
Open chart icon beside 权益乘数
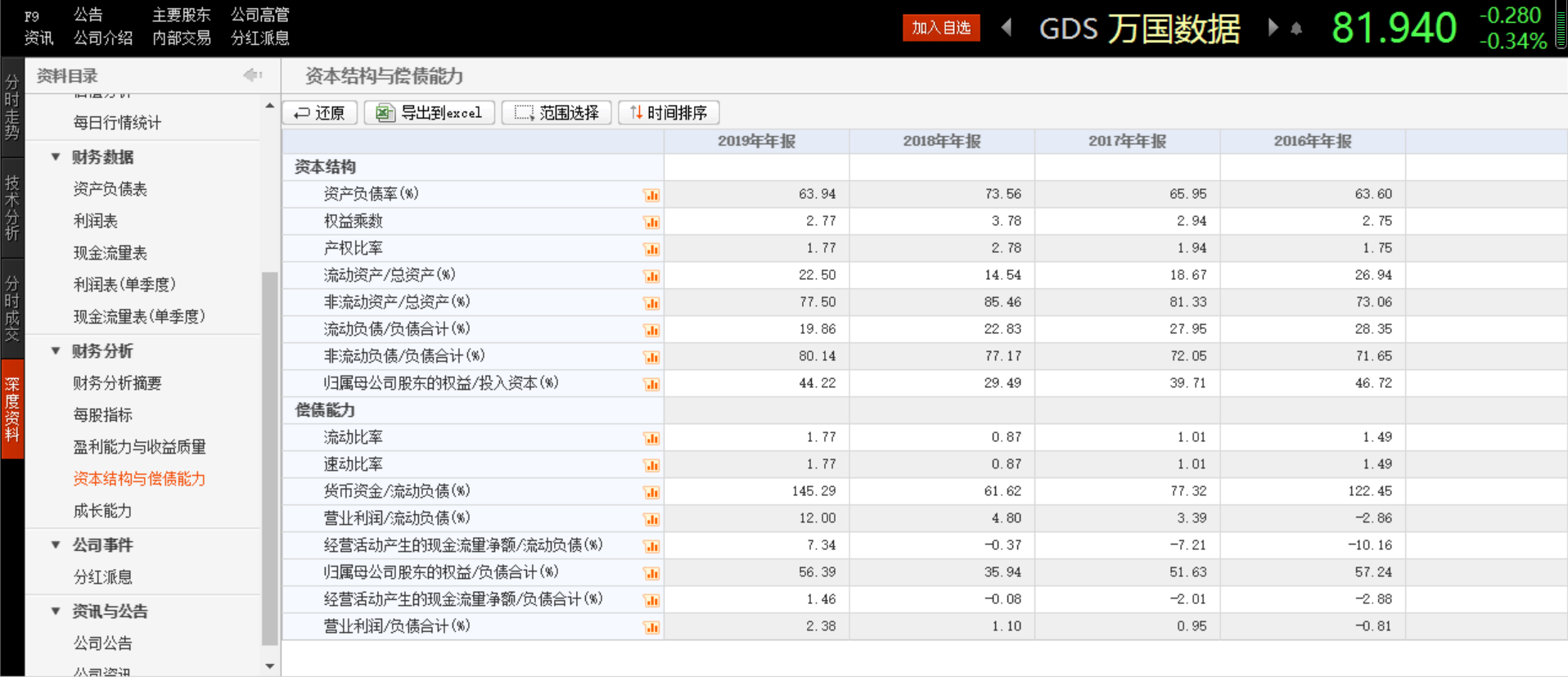pos(651,222)
